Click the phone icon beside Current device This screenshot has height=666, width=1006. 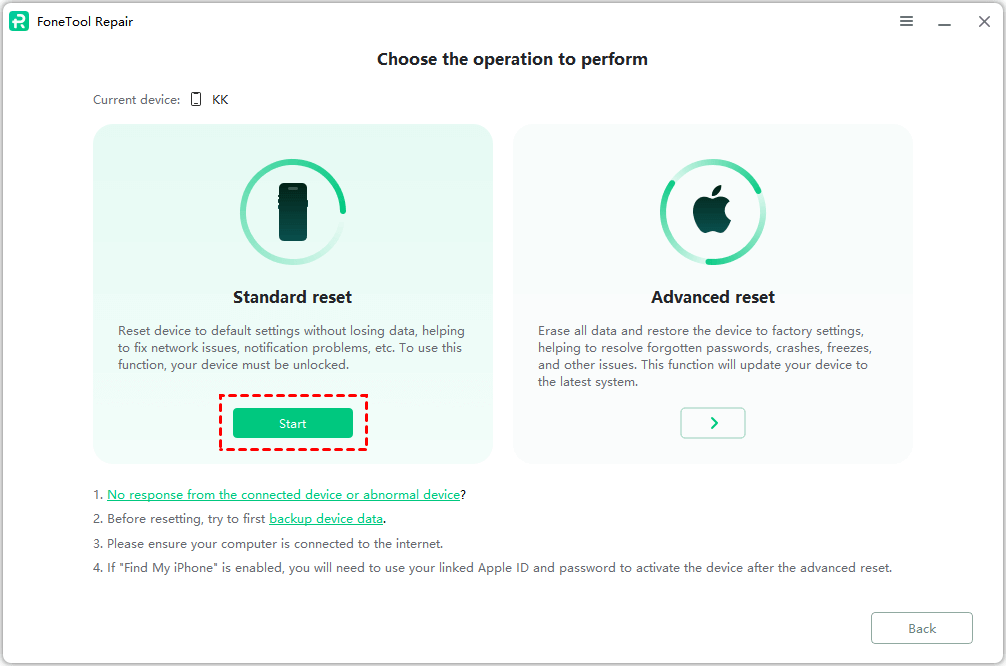tap(196, 100)
